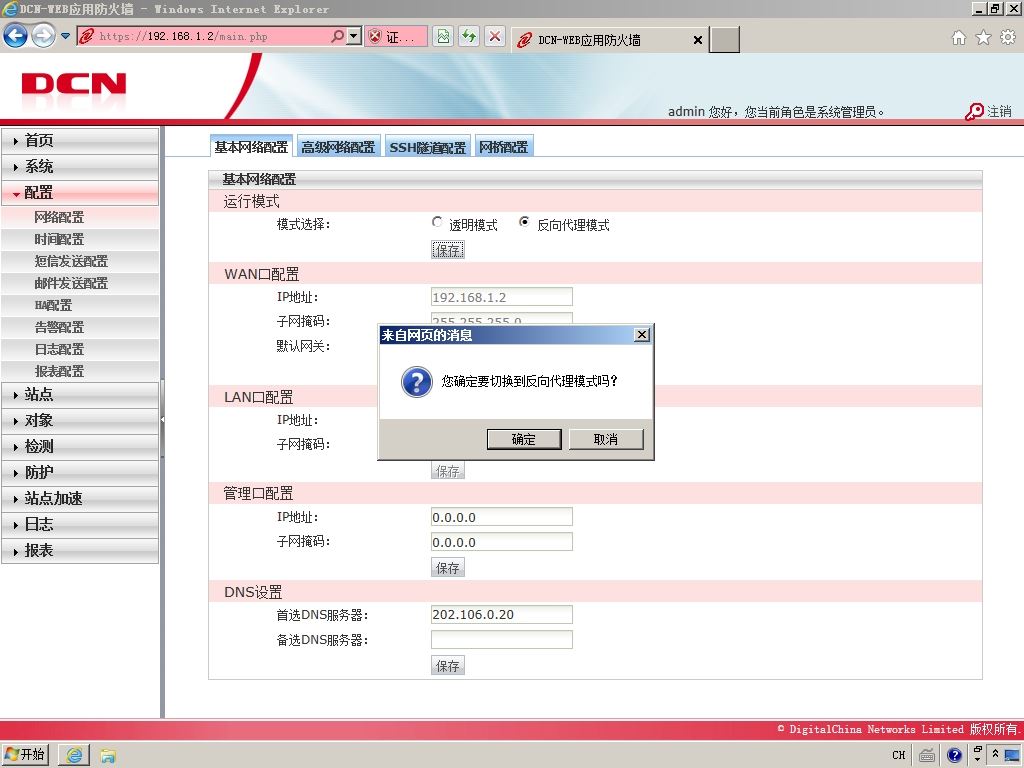The height and width of the screenshot is (768, 1024).
Task: Switch to the 网桥配置 tab
Action: (504, 147)
